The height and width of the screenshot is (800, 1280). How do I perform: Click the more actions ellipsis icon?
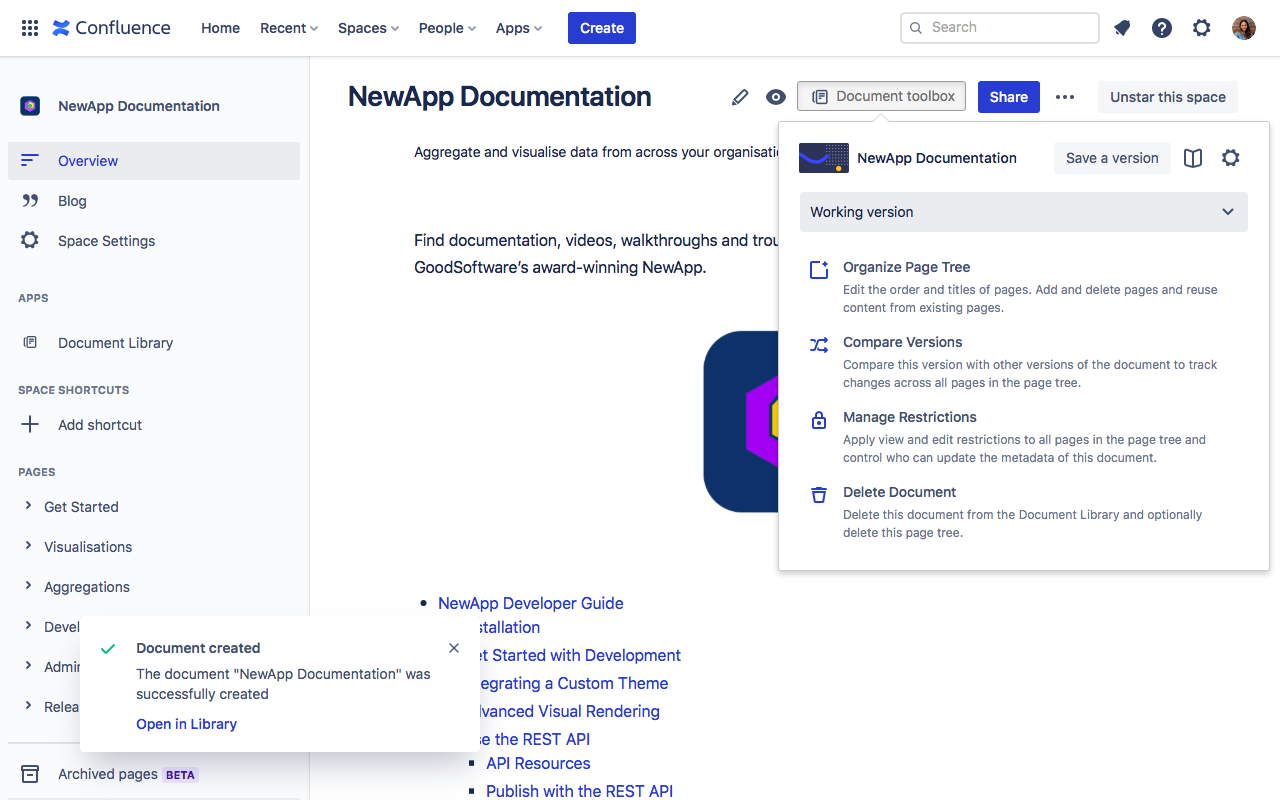(1065, 97)
